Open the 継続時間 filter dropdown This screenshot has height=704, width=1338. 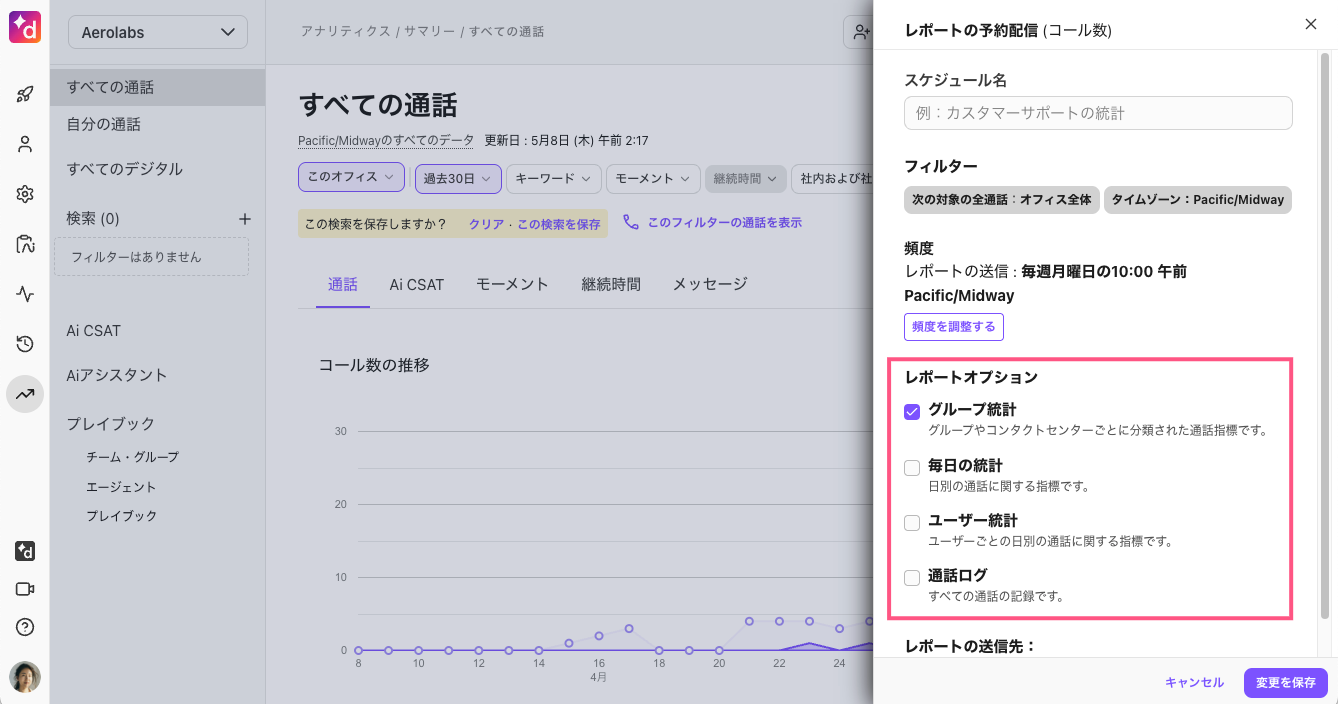click(745, 178)
